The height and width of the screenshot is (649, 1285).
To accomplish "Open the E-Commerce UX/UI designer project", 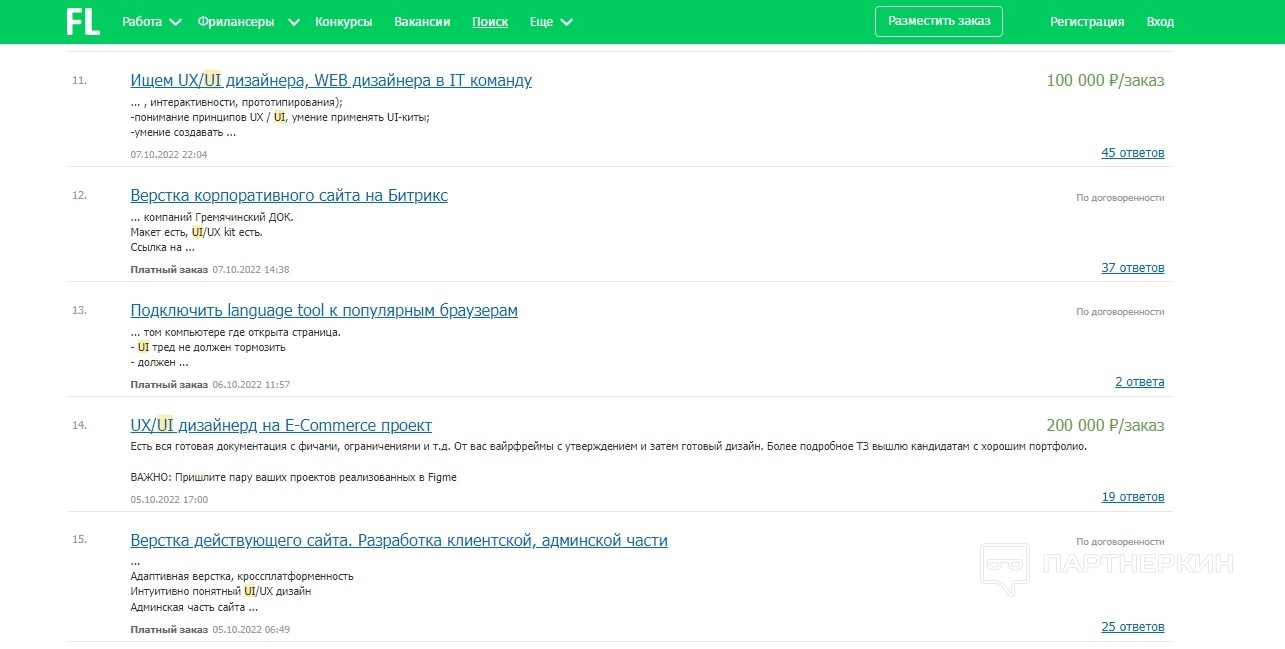I will tap(281, 426).
